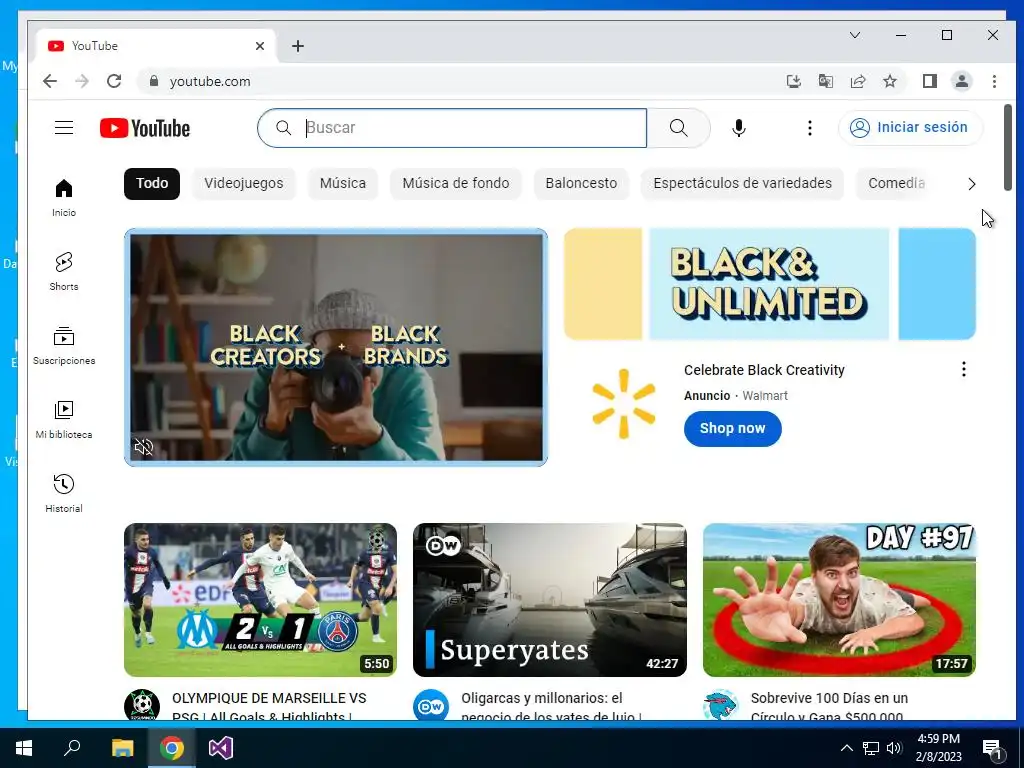The width and height of the screenshot is (1024, 768).
Task: Click the youtube.com address bar
Action: tap(457, 81)
